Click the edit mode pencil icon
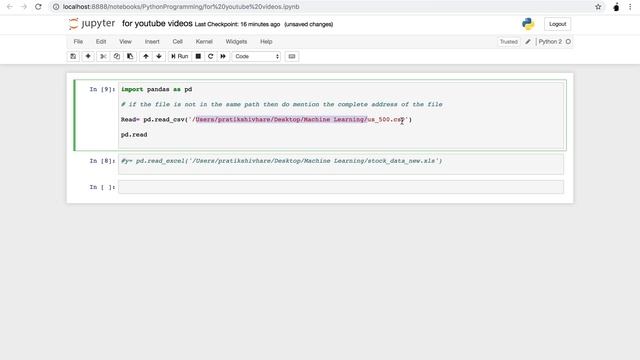The width and height of the screenshot is (640, 360). click(528, 42)
